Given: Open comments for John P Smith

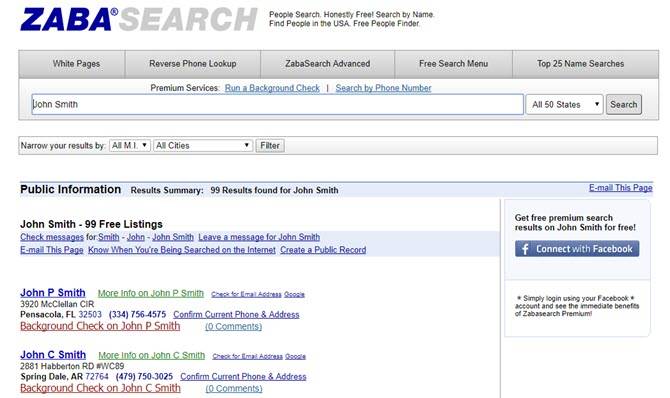Looking at the screenshot, I should click(x=233, y=327).
